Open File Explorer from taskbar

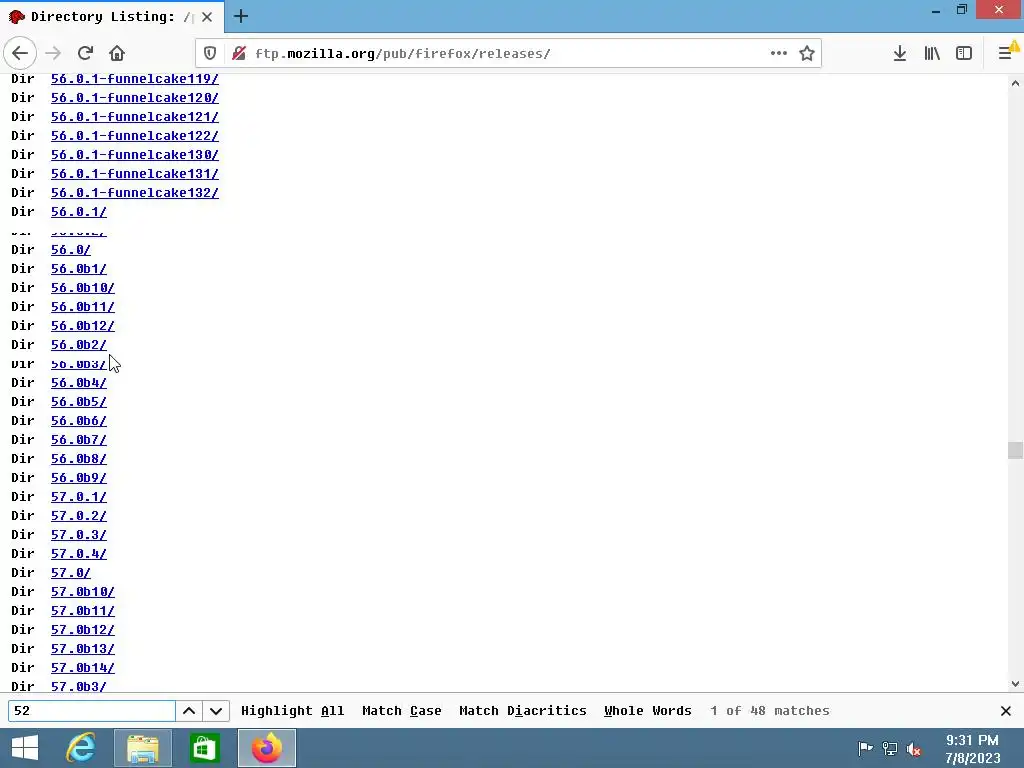[143, 748]
